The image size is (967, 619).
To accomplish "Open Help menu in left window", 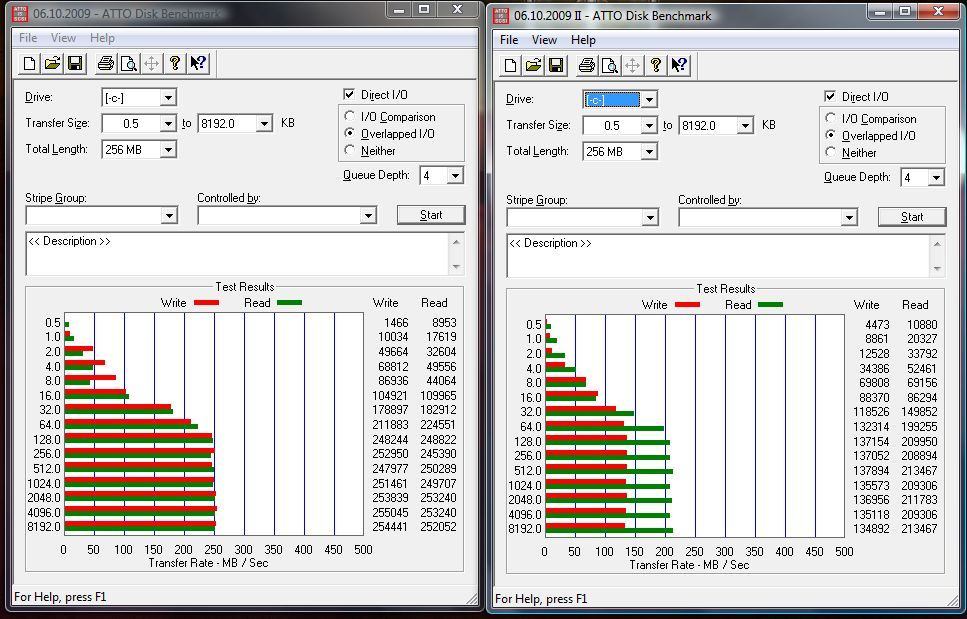I will point(102,38).
